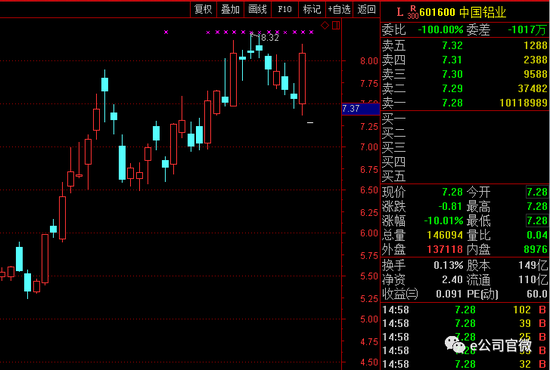Click 卖三 volume 9588
This screenshot has height=370, width=550.
tap(535, 74)
